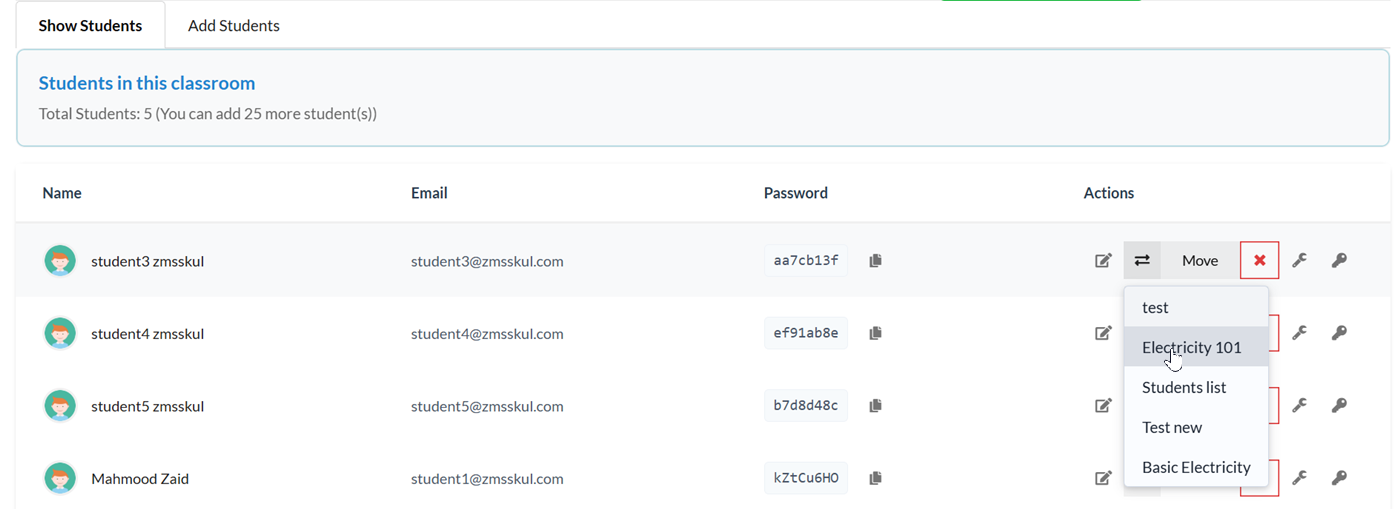This screenshot has height=509, width=1400.
Task: Click wrench icon in student5 row
Action: (1299, 405)
